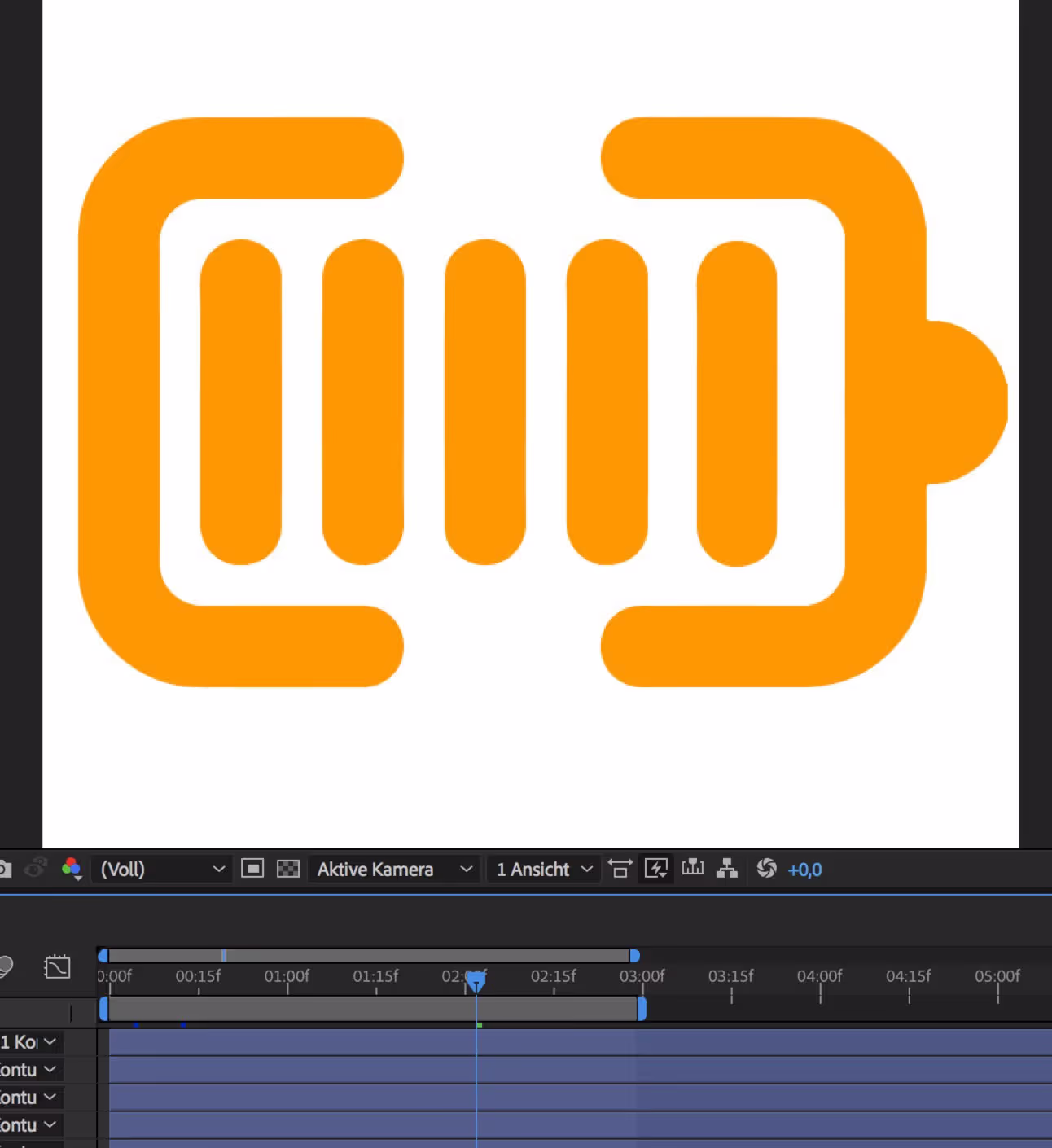Viewport: 1052px width, 1148px height.
Task: Jump to 03:15f on the ruler
Action: 731,976
